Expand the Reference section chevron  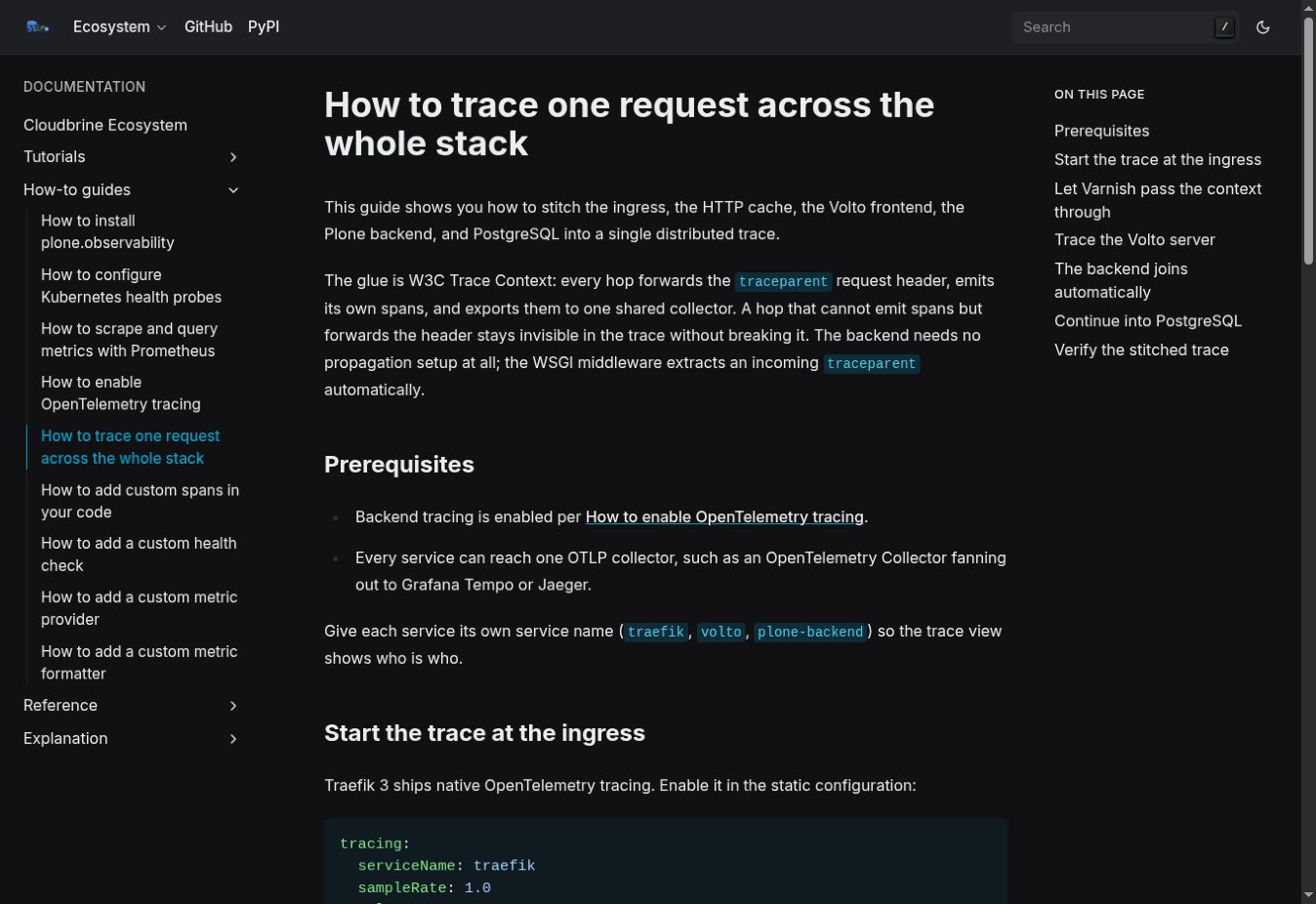pyautogui.click(x=233, y=706)
